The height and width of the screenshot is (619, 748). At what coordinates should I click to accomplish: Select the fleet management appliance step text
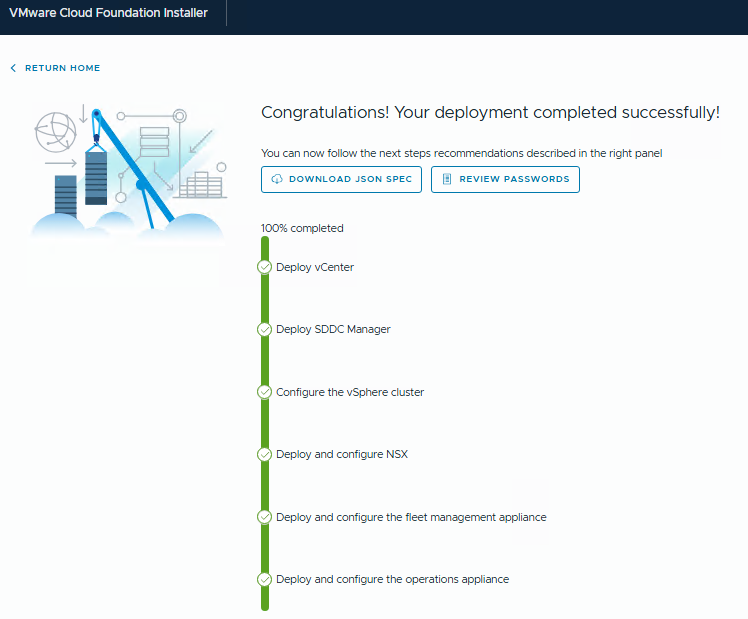(x=411, y=517)
